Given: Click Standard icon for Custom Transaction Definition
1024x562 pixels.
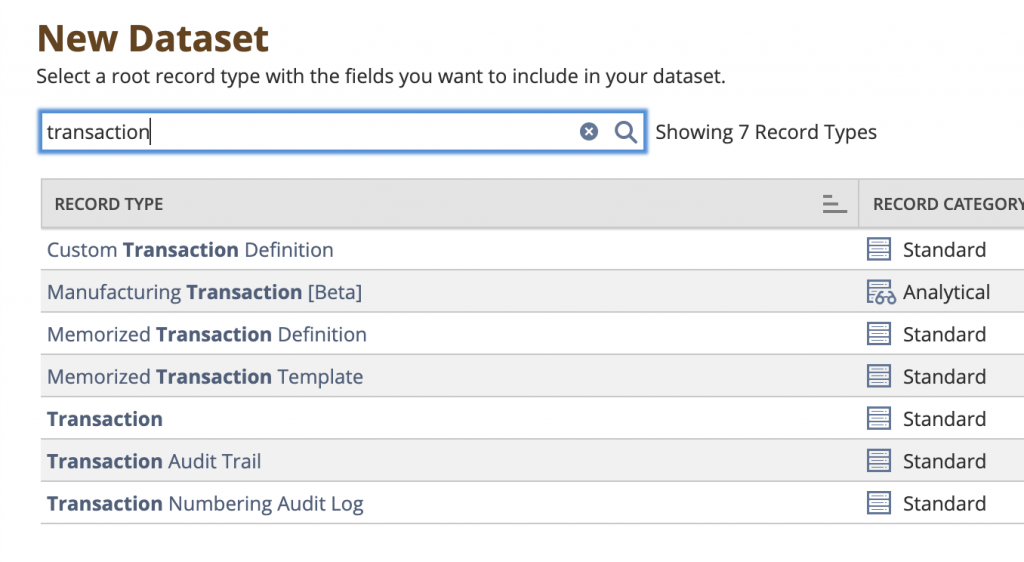Looking at the screenshot, I should tap(879, 250).
